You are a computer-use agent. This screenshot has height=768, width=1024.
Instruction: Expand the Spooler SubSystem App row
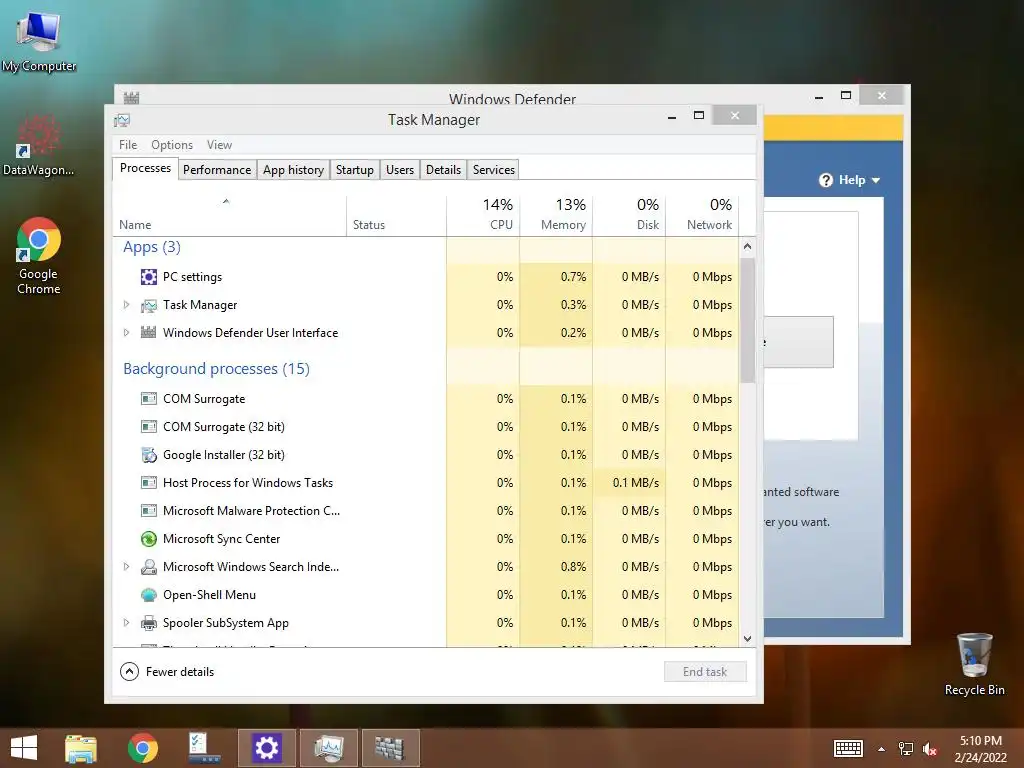127,623
